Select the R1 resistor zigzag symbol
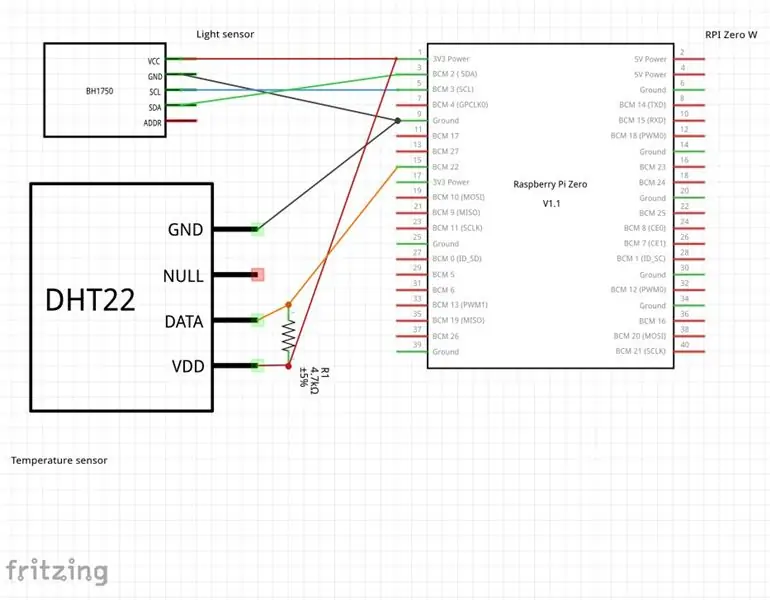Viewport: 770px width, 600px height. [289, 335]
